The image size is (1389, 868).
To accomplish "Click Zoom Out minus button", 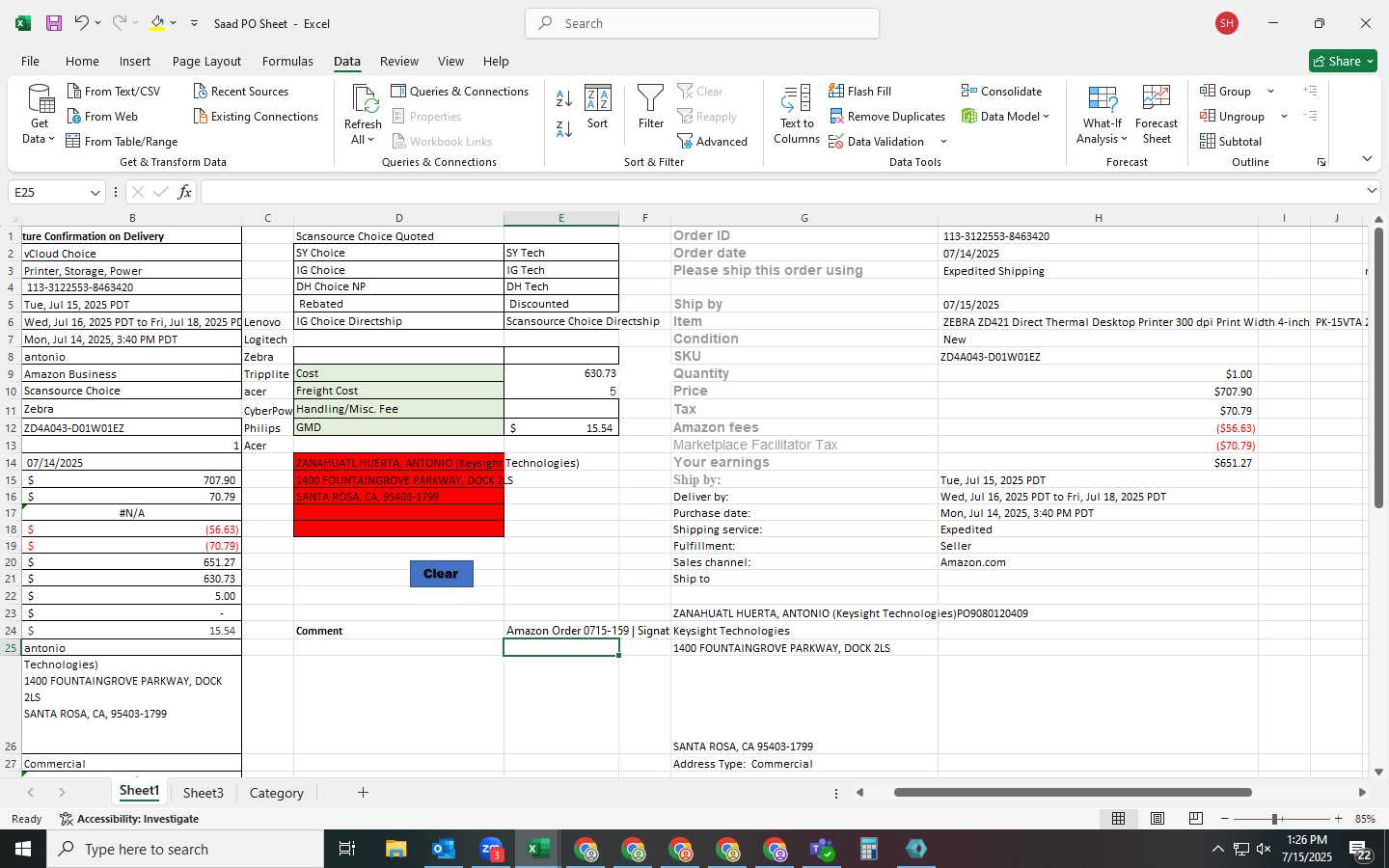I will (x=1224, y=819).
